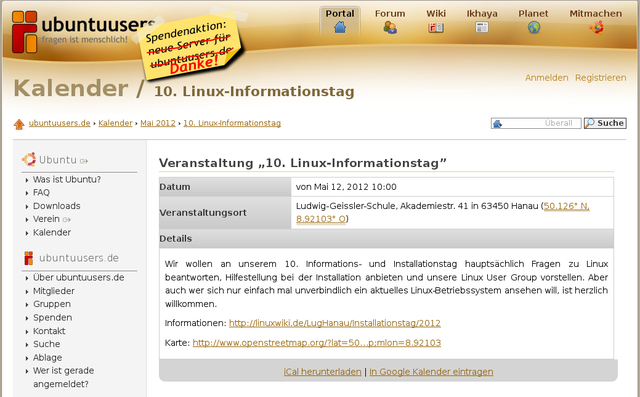Open the Ikhaya newspaper icon
The image size is (640, 397).
(482, 28)
